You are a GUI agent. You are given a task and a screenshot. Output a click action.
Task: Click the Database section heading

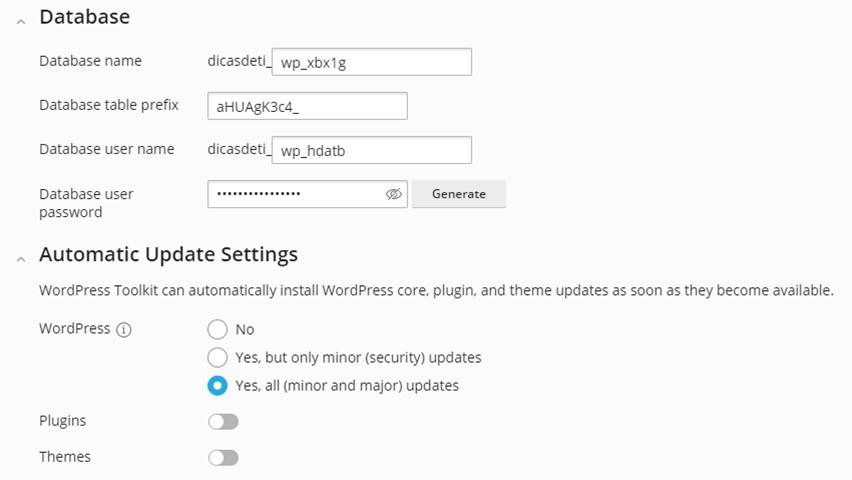84,17
